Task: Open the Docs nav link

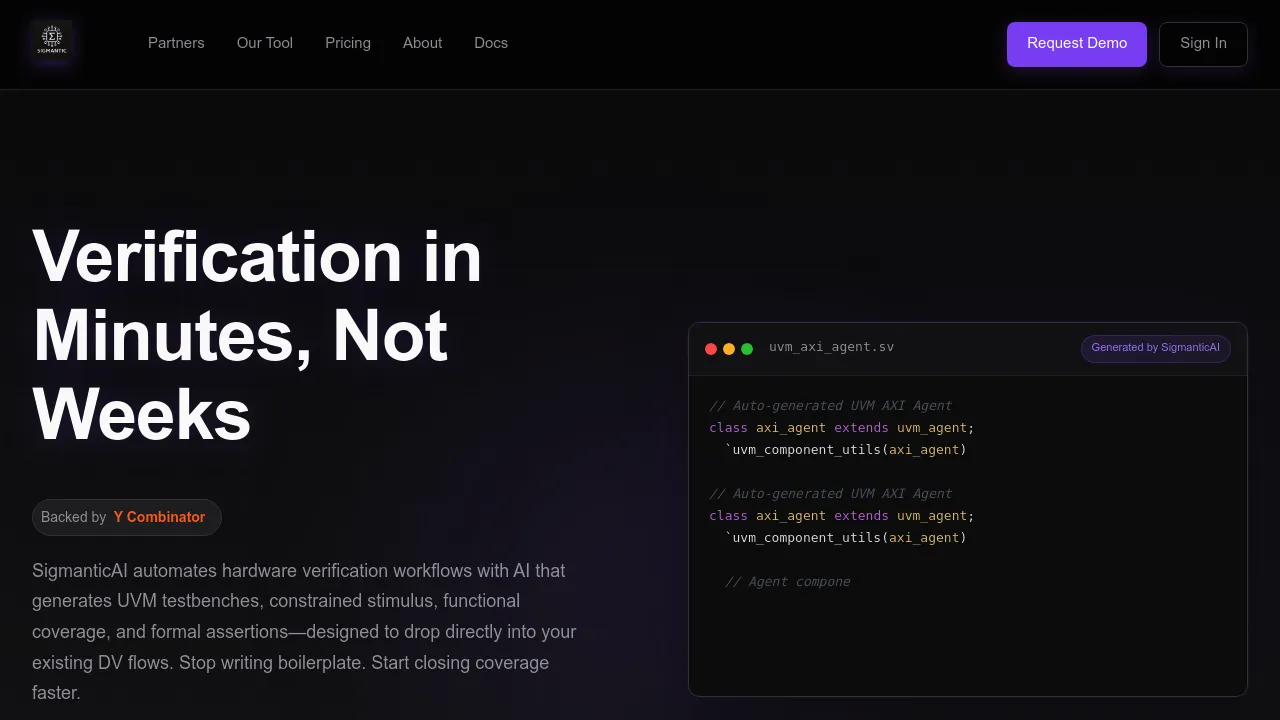Action: 491,43
